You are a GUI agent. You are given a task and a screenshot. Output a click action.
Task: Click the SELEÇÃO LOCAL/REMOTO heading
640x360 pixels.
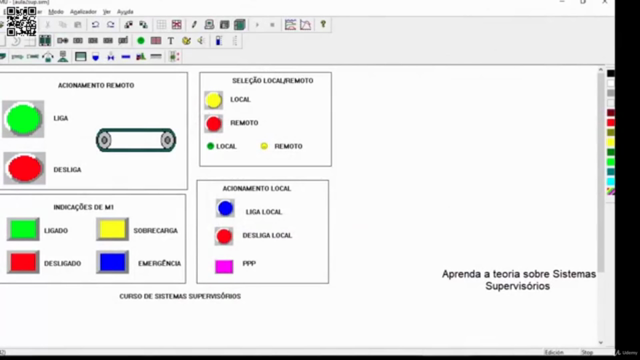coord(273,81)
